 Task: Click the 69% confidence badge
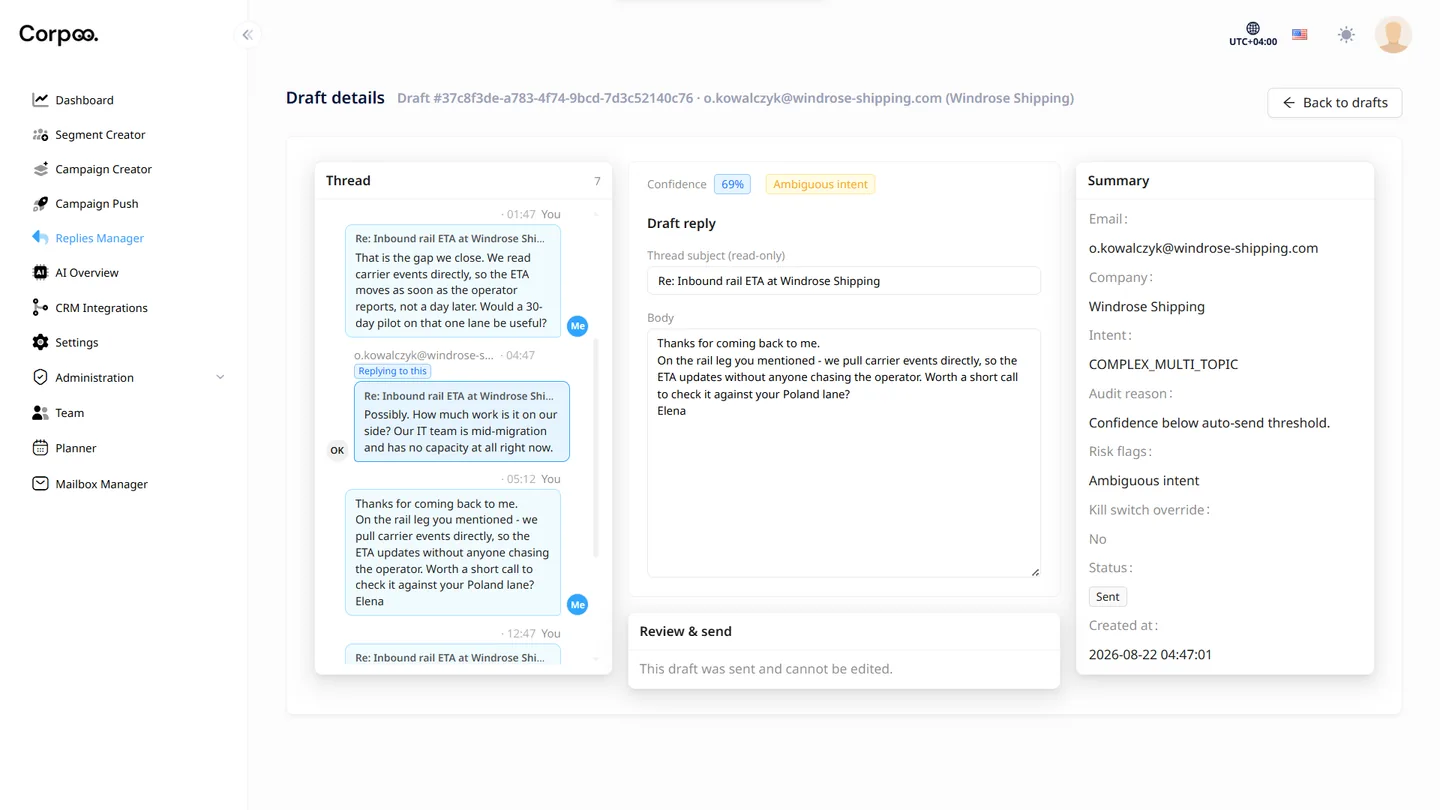click(x=732, y=184)
